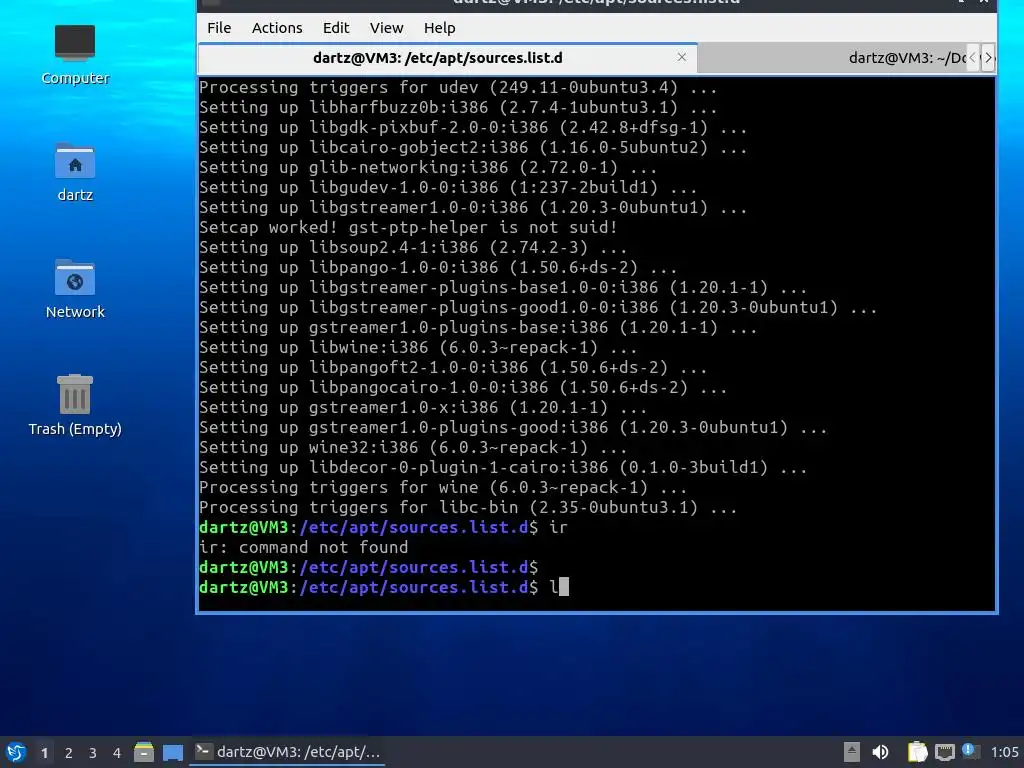Select terminal task button dartz@VM3: /etc/apt/...
The height and width of the screenshot is (768, 1024).
287,752
